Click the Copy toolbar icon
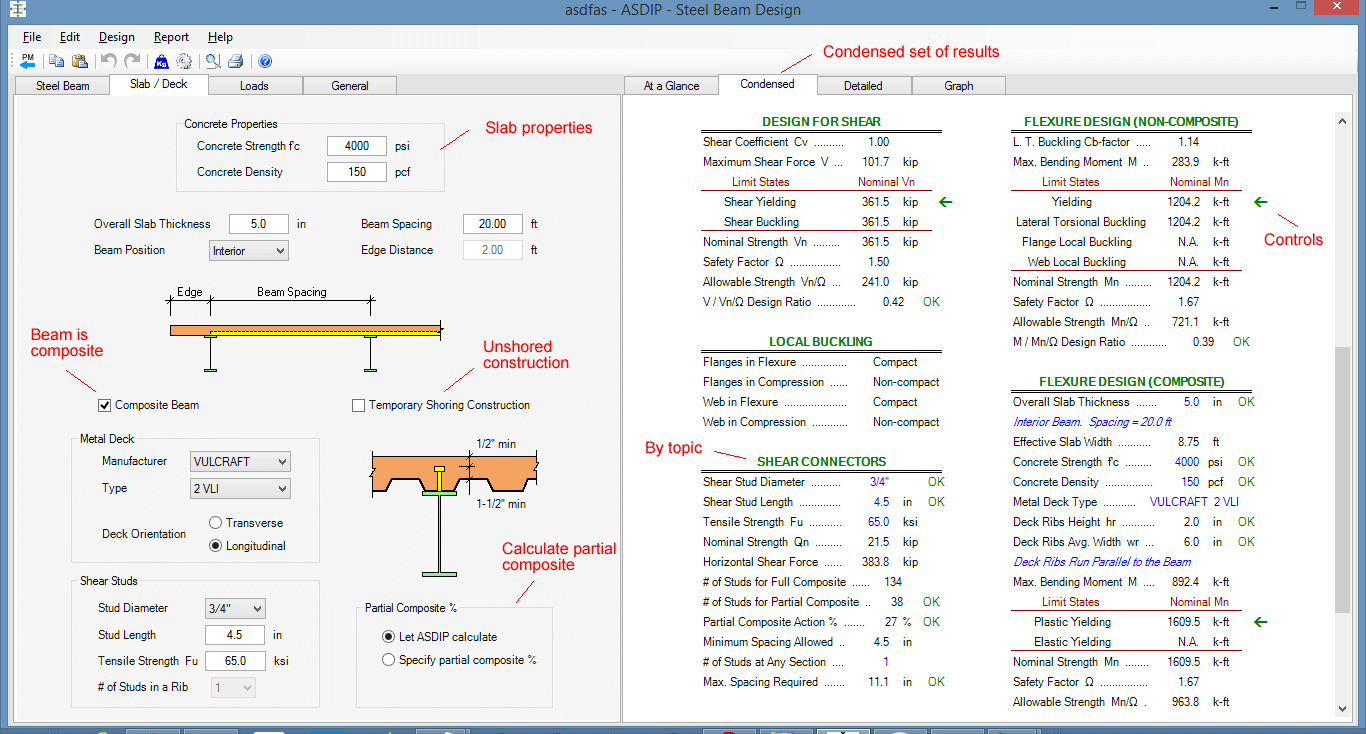Screen dimensions: 1366x734 [x=57, y=61]
